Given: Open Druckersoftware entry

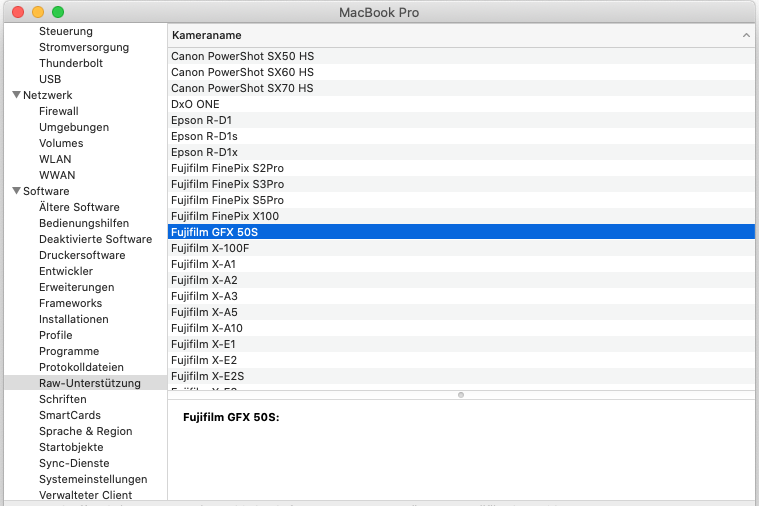Looking at the screenshot, I should click(82, 255).
